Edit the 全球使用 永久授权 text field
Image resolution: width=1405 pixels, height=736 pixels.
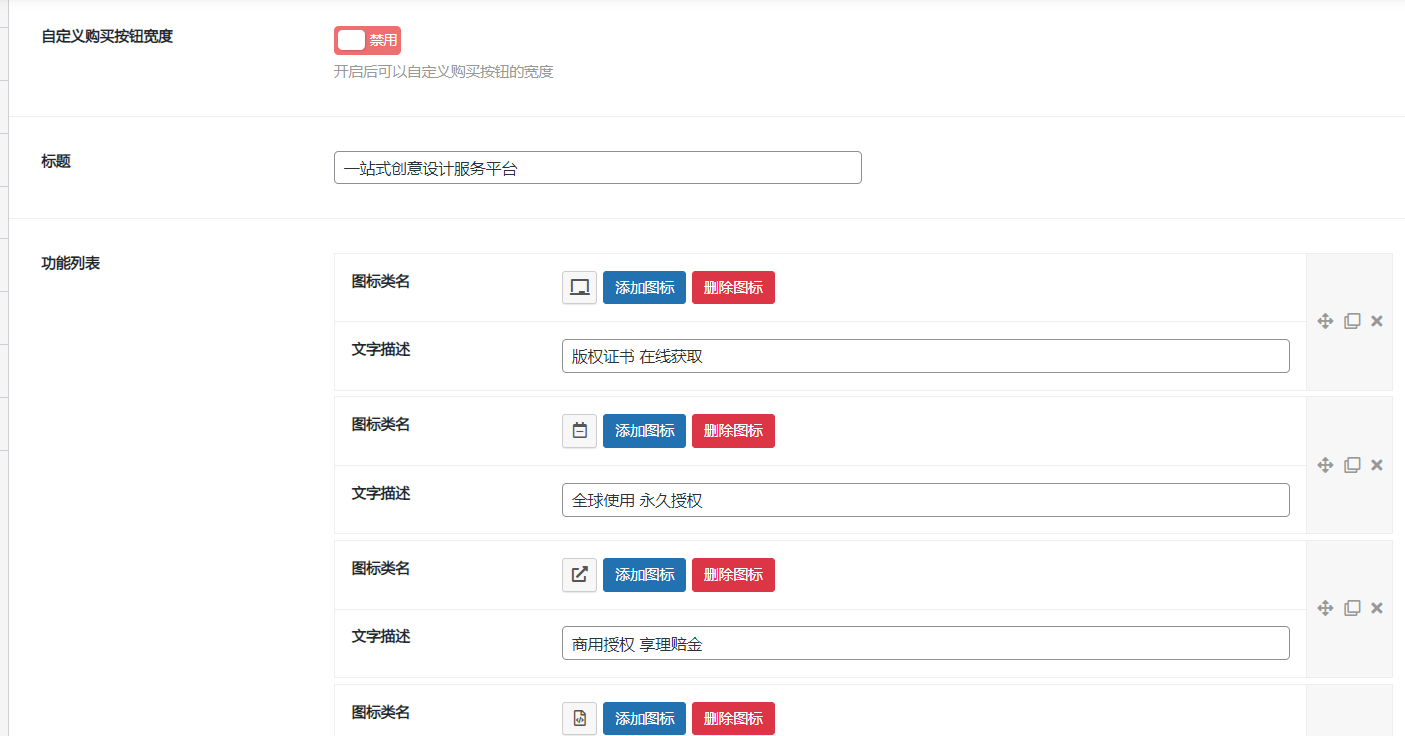(925, 500)
